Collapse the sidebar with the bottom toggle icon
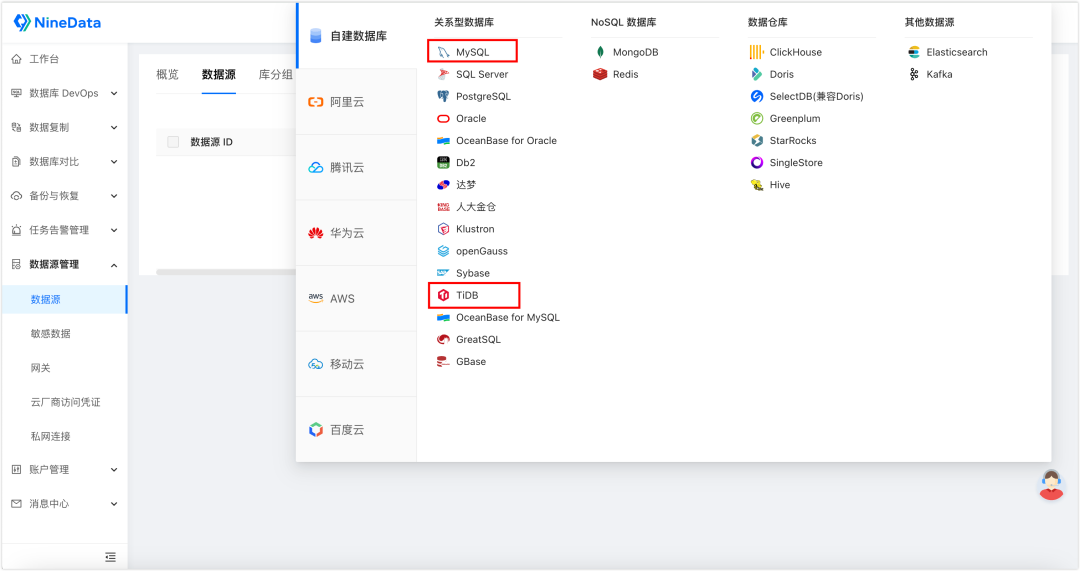 tap(110, 557)
